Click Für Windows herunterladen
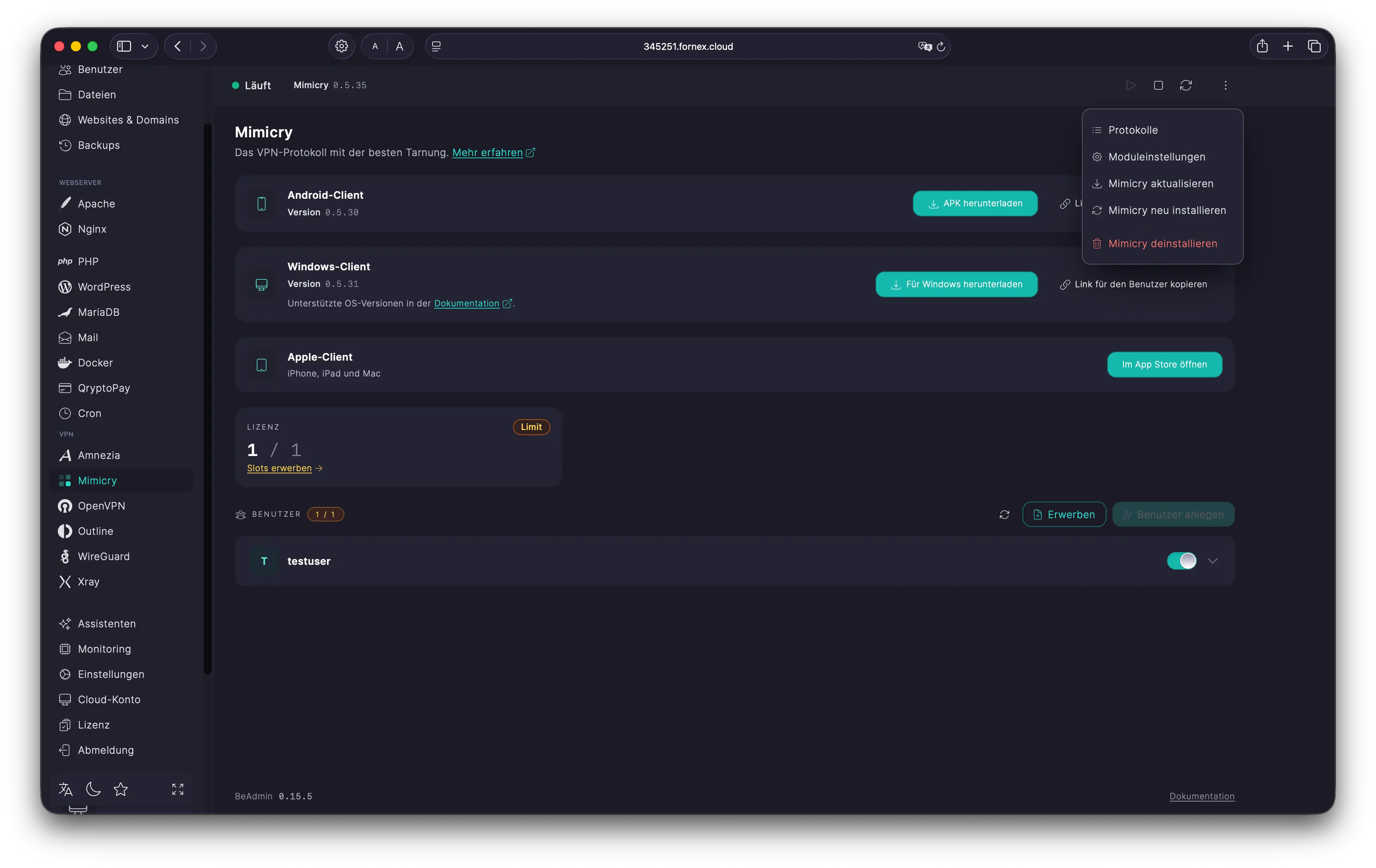1376x868 pixels. point(956,284)
